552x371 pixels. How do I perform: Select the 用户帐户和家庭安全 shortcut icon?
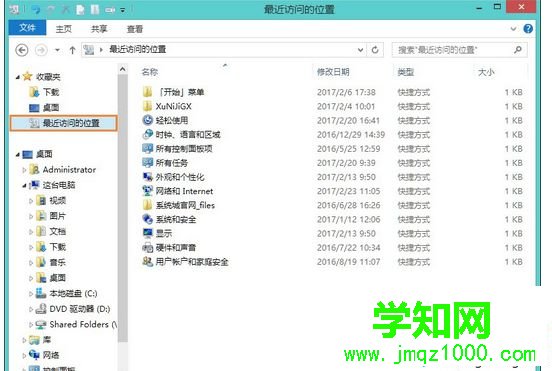148,262
